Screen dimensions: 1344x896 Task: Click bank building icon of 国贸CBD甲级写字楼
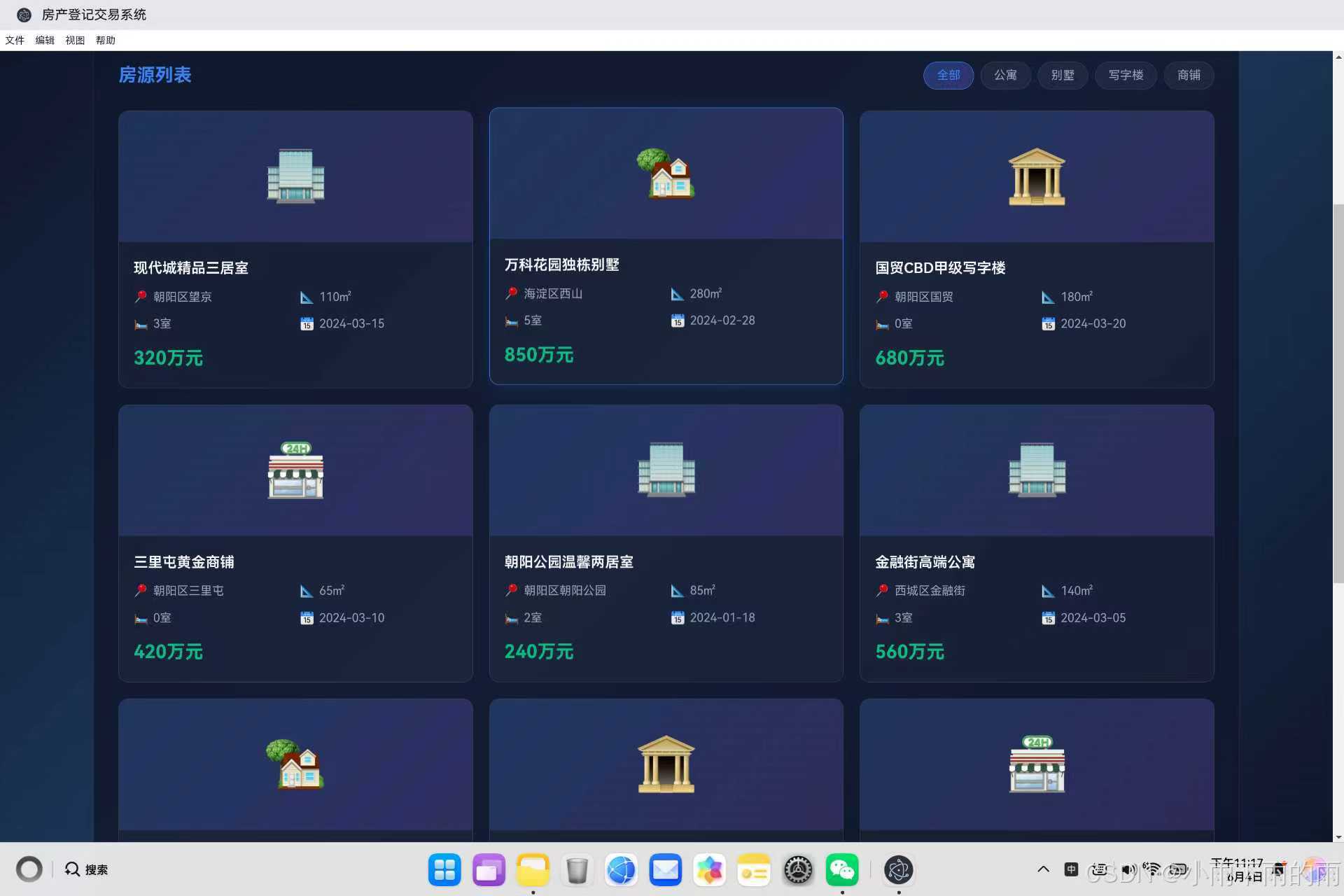(1037, 176)
